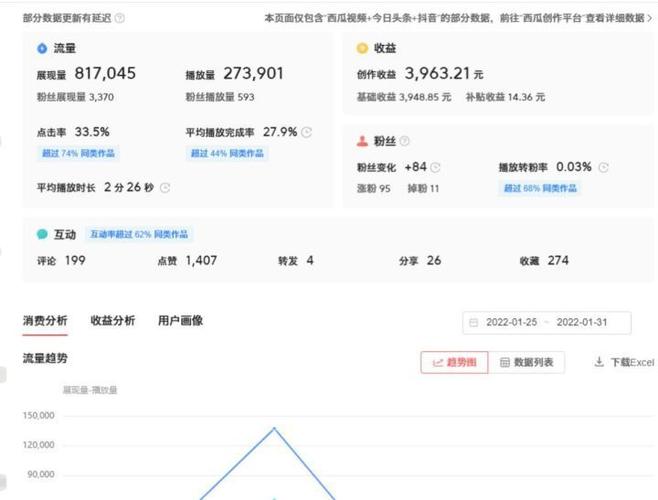
Task: Click the 收藏 count 274
Action: point(558,260)
